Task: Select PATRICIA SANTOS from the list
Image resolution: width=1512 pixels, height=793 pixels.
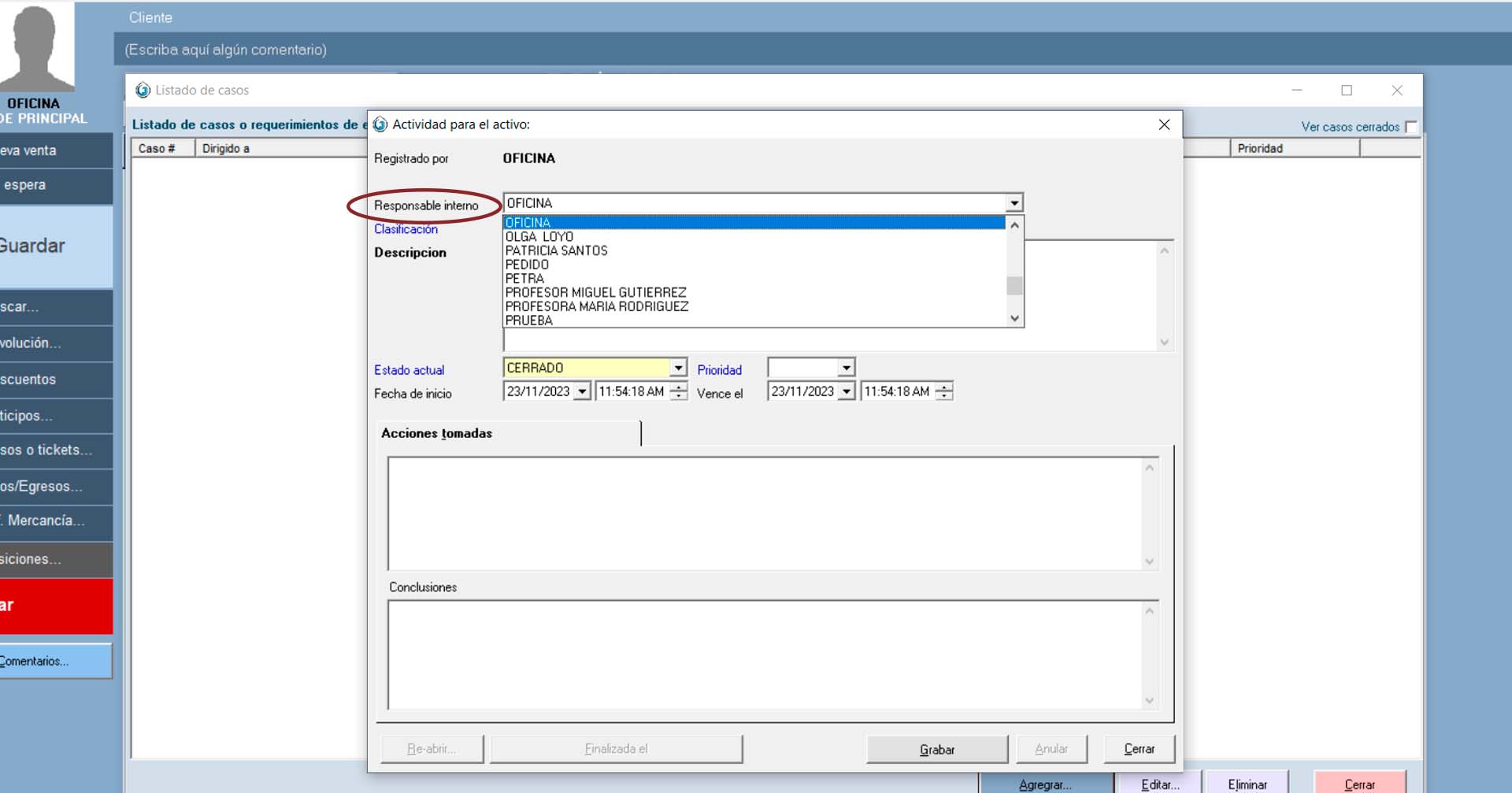Action: click(556, 250)
